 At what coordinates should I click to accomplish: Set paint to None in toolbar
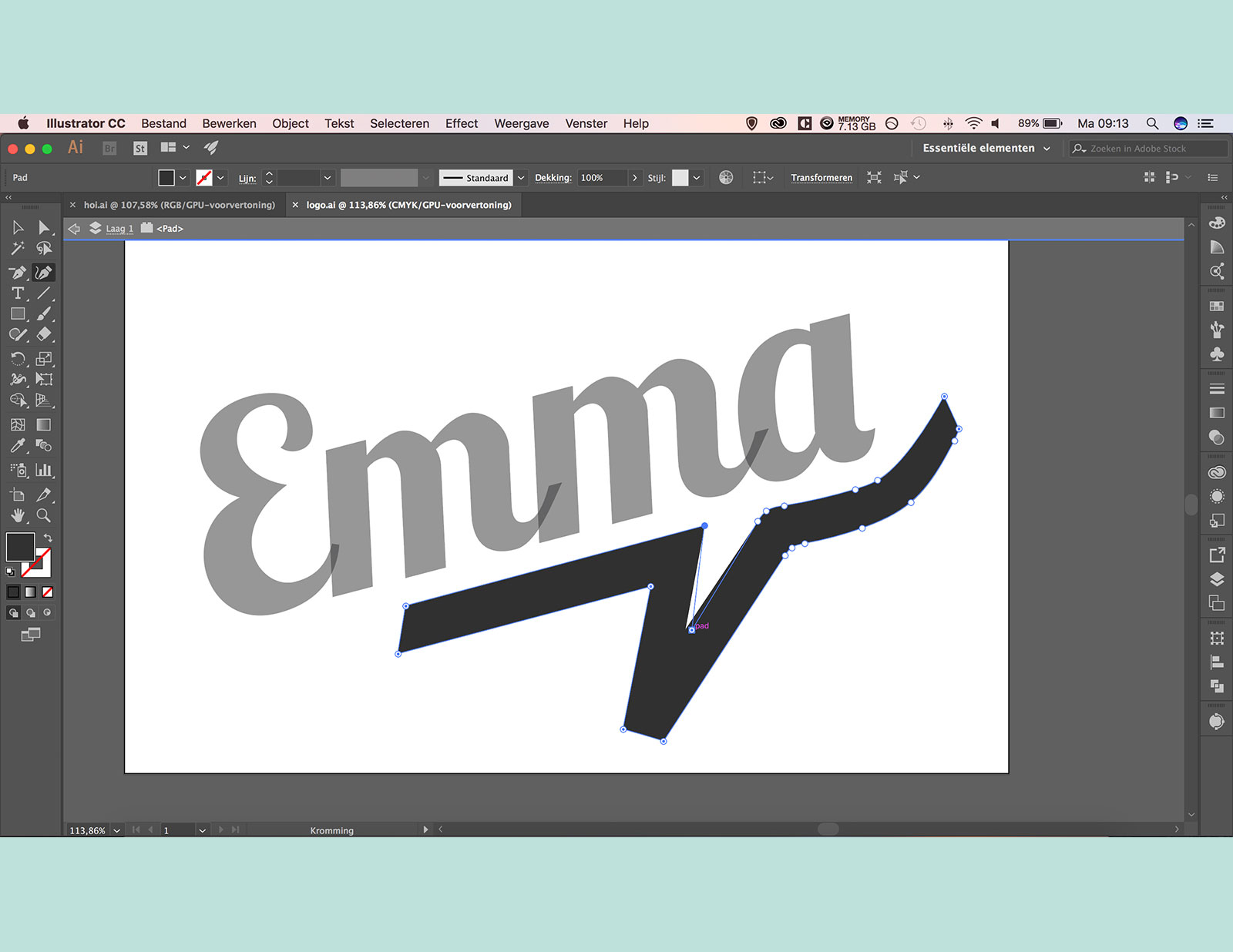tap(48, 592)
